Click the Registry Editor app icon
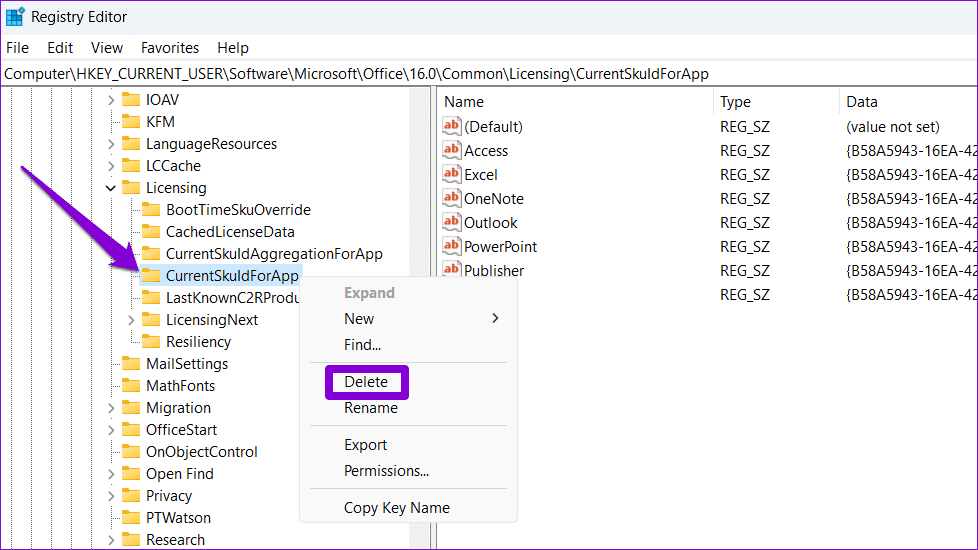The height and width of the screenshot is (550, 978). [15, 16]
